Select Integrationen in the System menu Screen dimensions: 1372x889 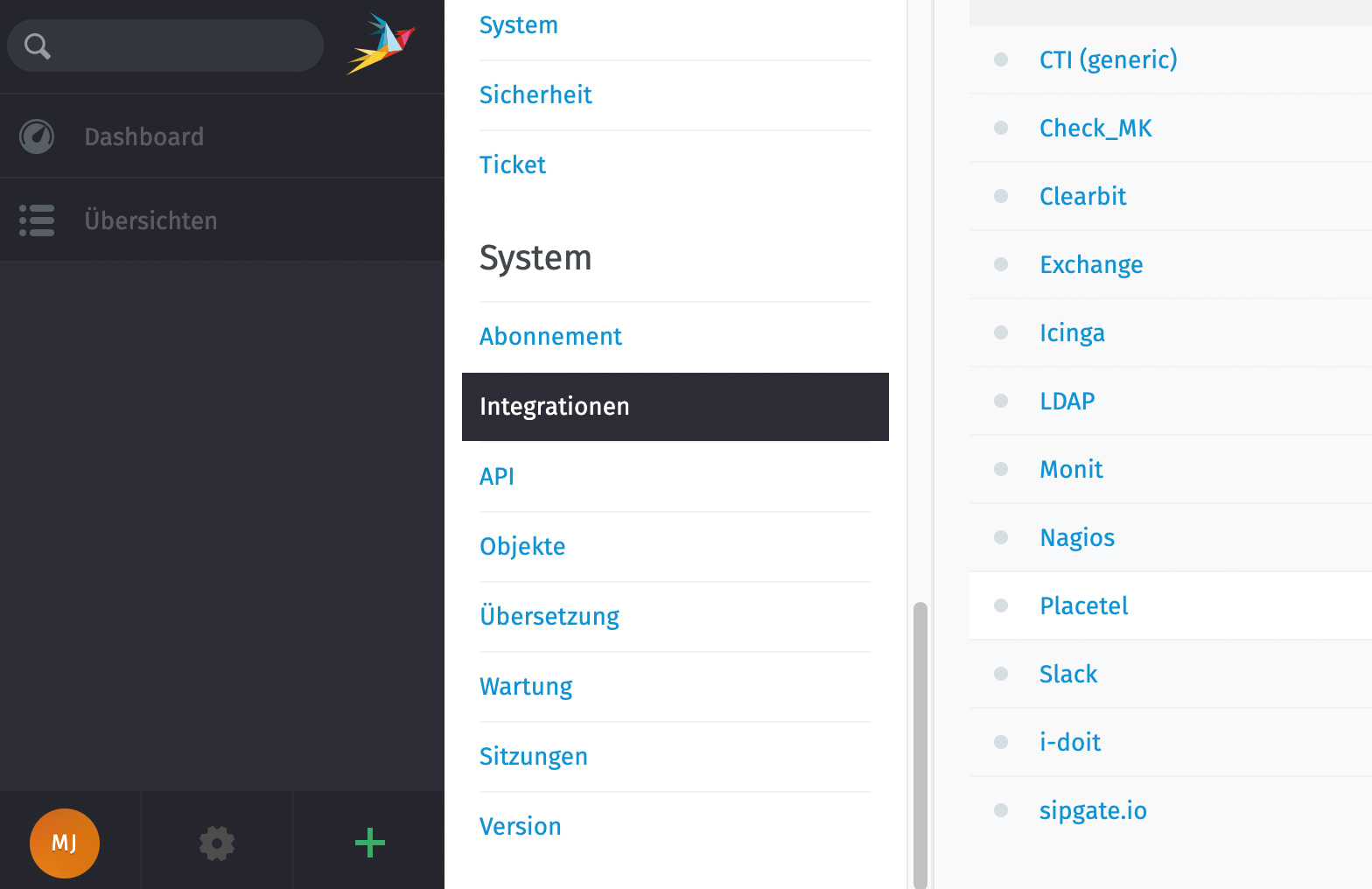[675, 407]
